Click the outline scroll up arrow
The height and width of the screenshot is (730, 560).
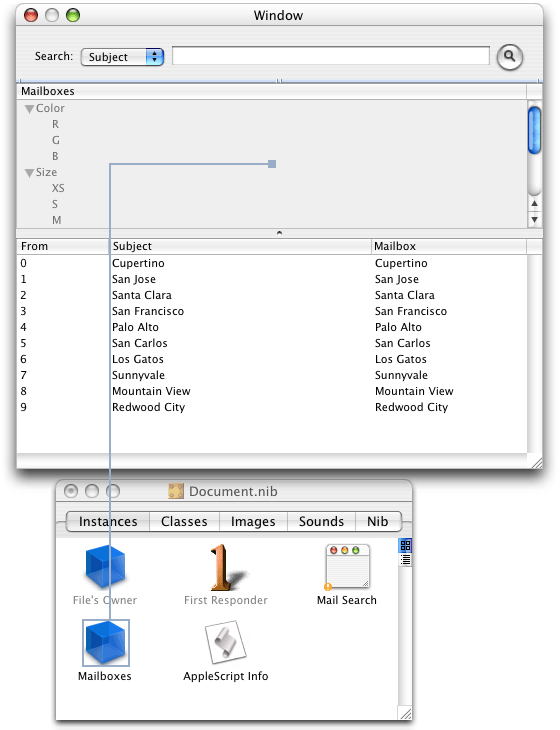(534, 203)
